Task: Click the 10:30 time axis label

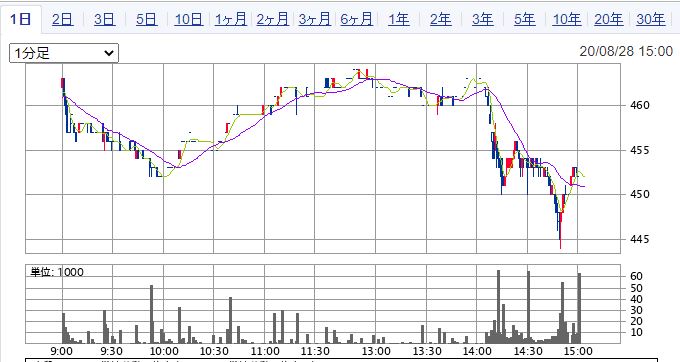Action: (x=214, y=351)
